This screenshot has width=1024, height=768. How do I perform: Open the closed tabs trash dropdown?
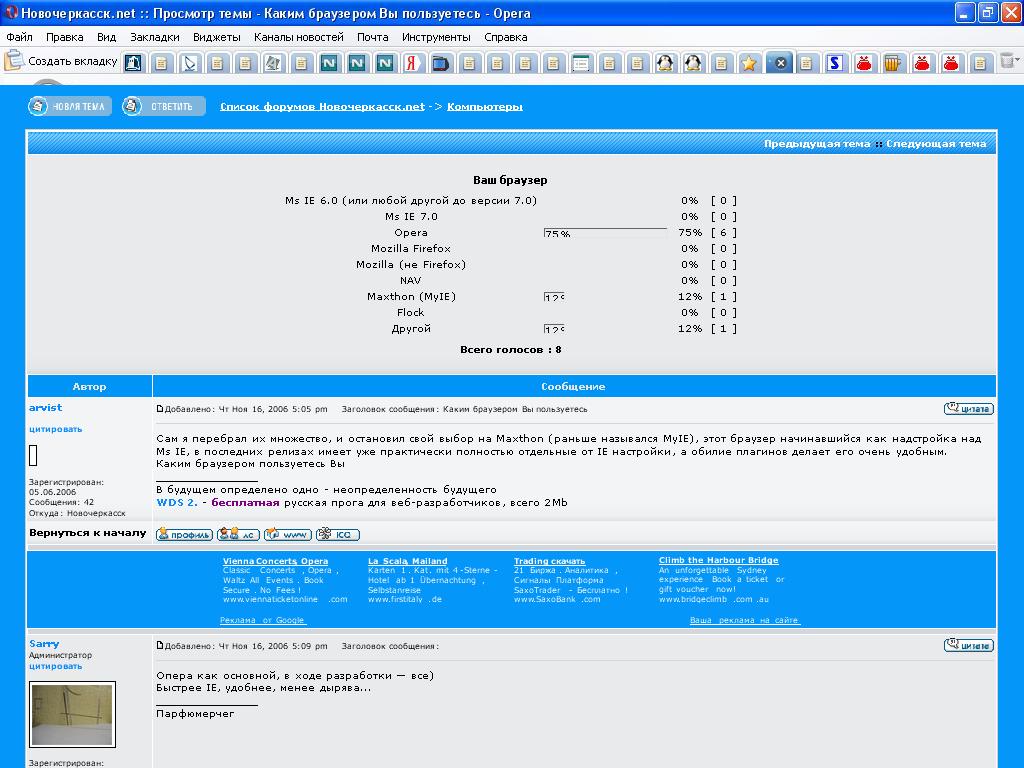coord(1008,61)
